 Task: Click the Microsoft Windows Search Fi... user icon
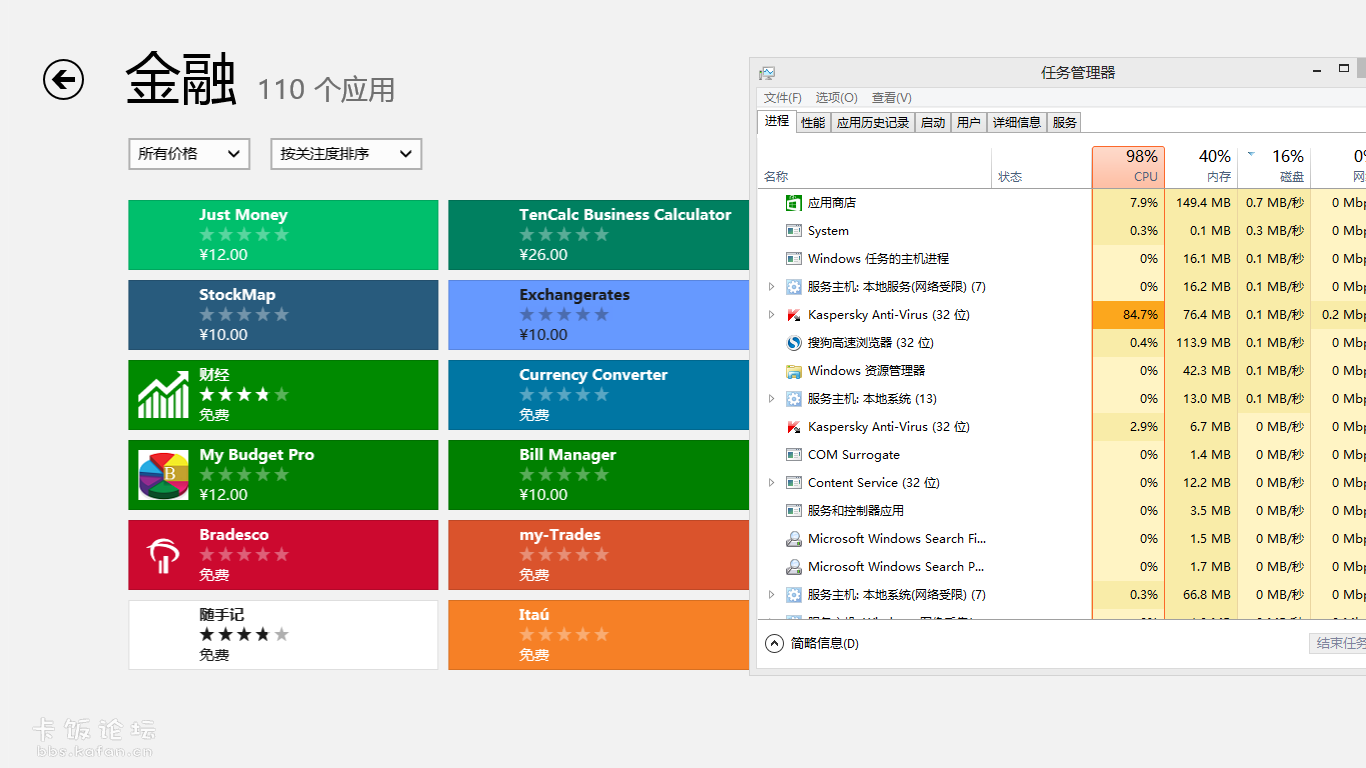[x=794, y=538]
